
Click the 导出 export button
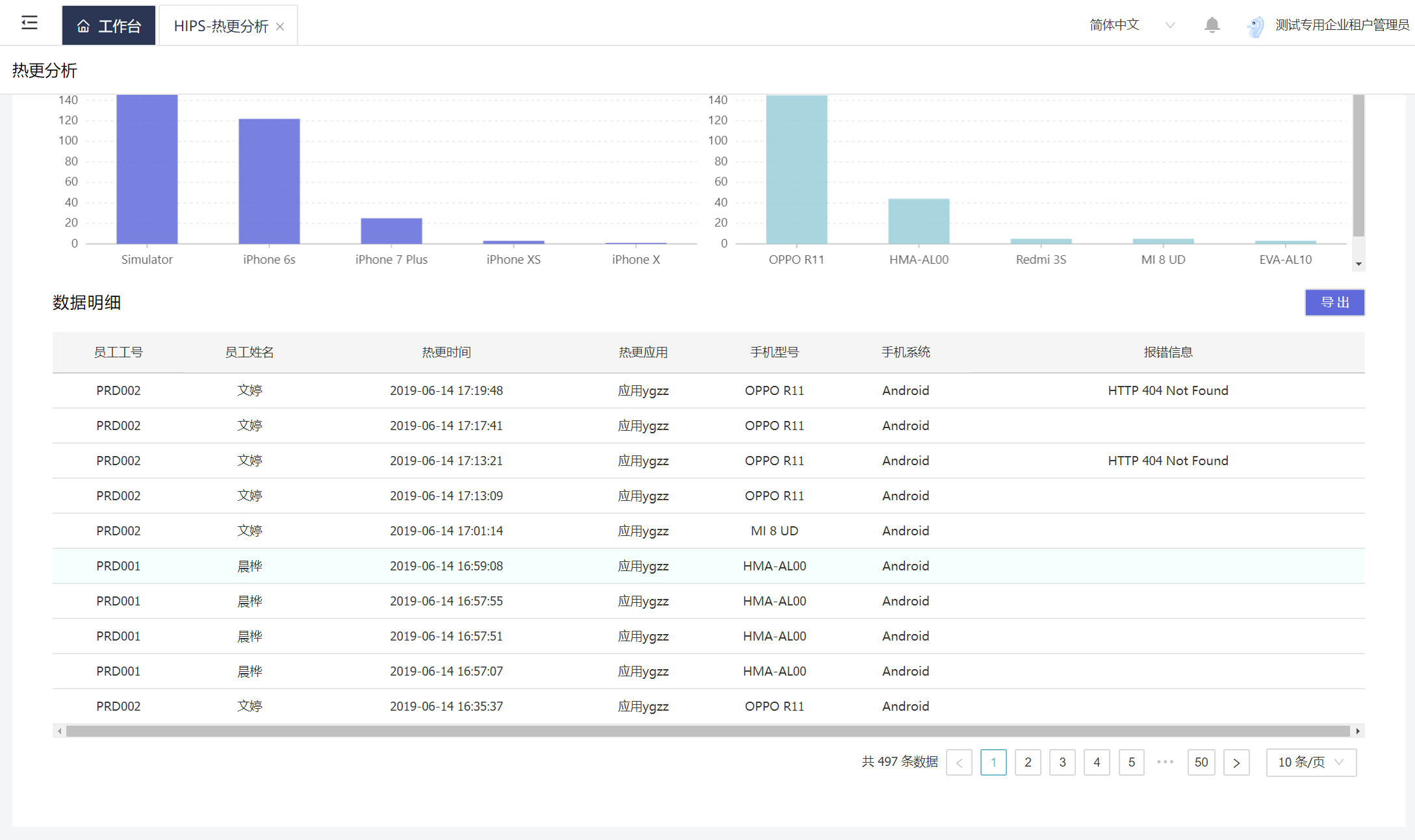(1334, 303)
